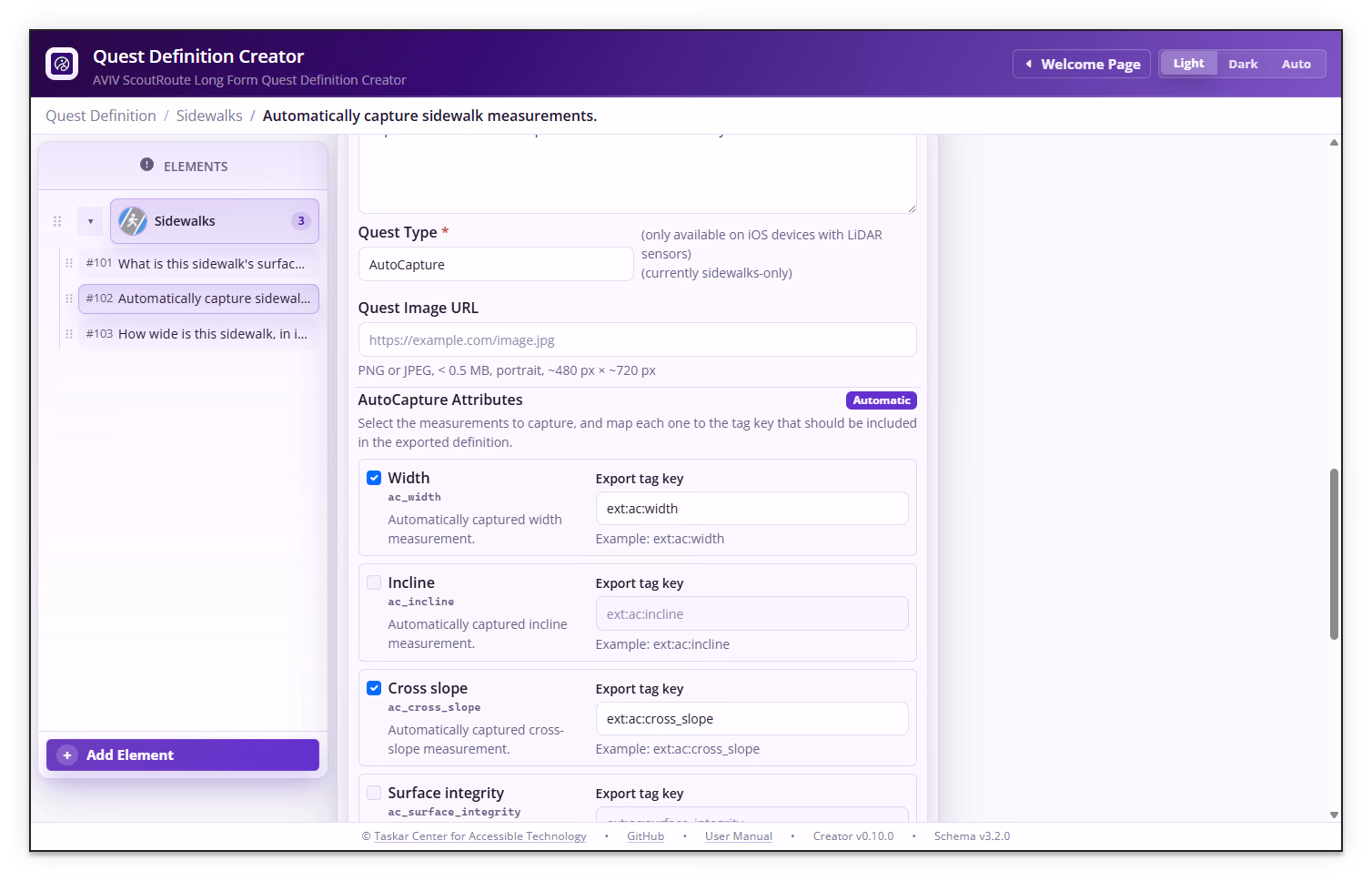Select quest #101 sidewalk surface item

[198, 263]
